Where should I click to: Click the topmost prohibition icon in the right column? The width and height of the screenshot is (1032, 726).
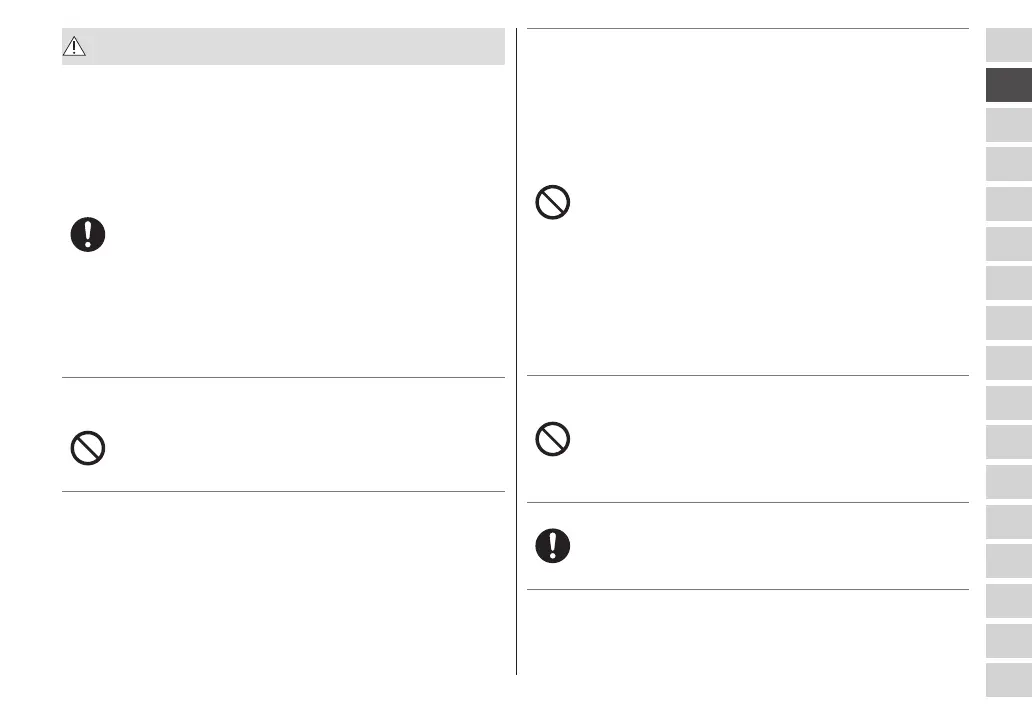(x=553, y=203)
